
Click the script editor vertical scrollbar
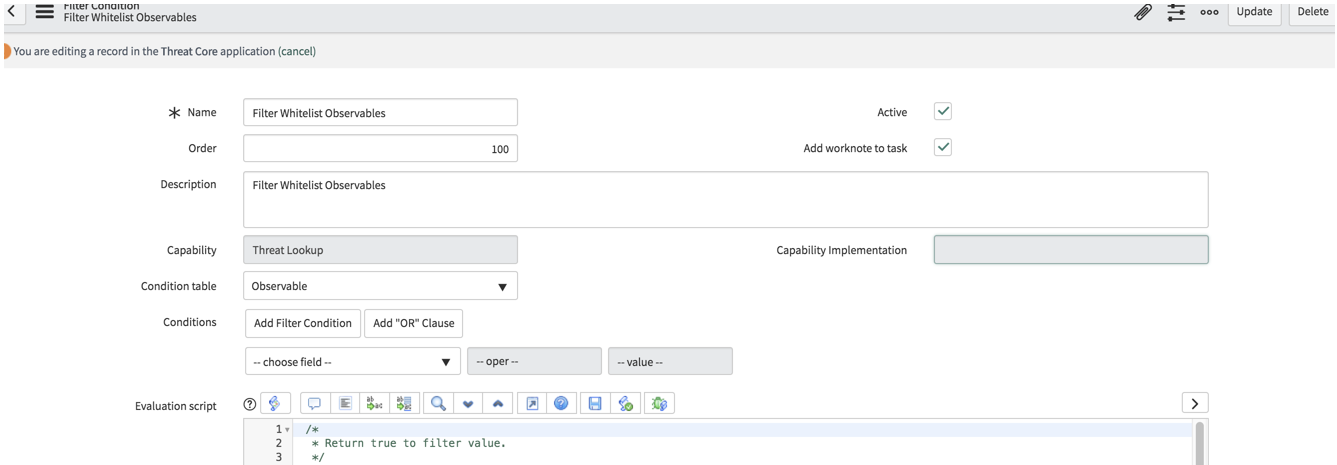tap(1201, 442)
